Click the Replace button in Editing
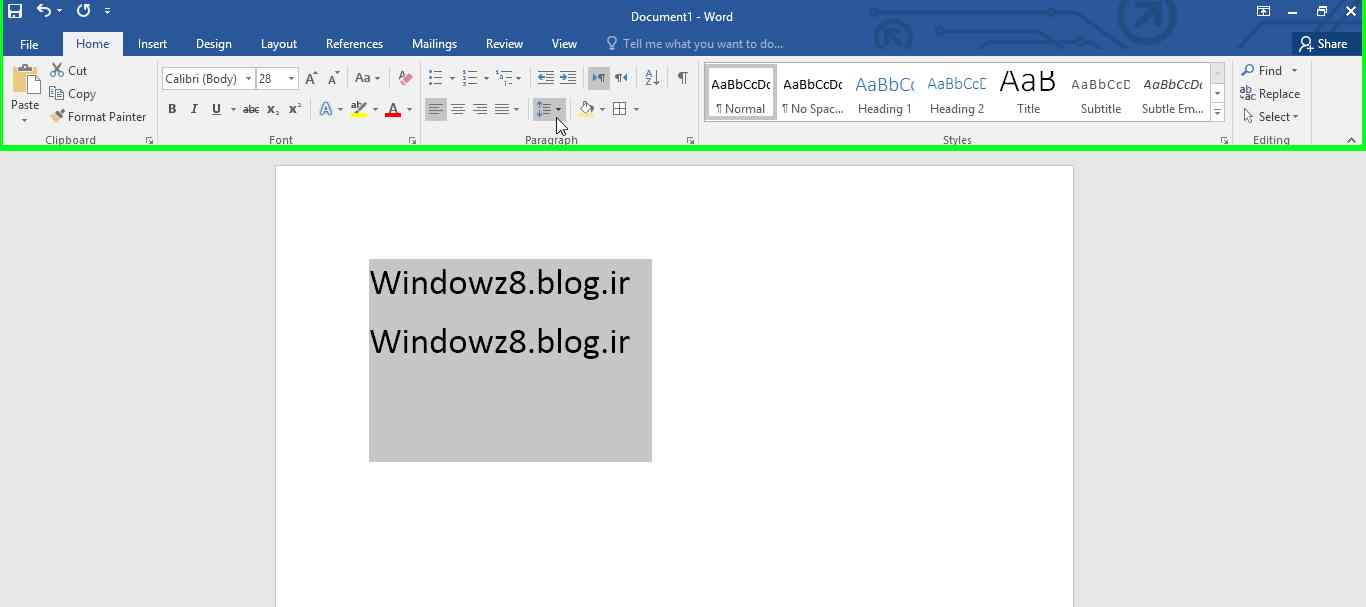The height and width of the screenshot is (607, 1366). [1270, 94]
